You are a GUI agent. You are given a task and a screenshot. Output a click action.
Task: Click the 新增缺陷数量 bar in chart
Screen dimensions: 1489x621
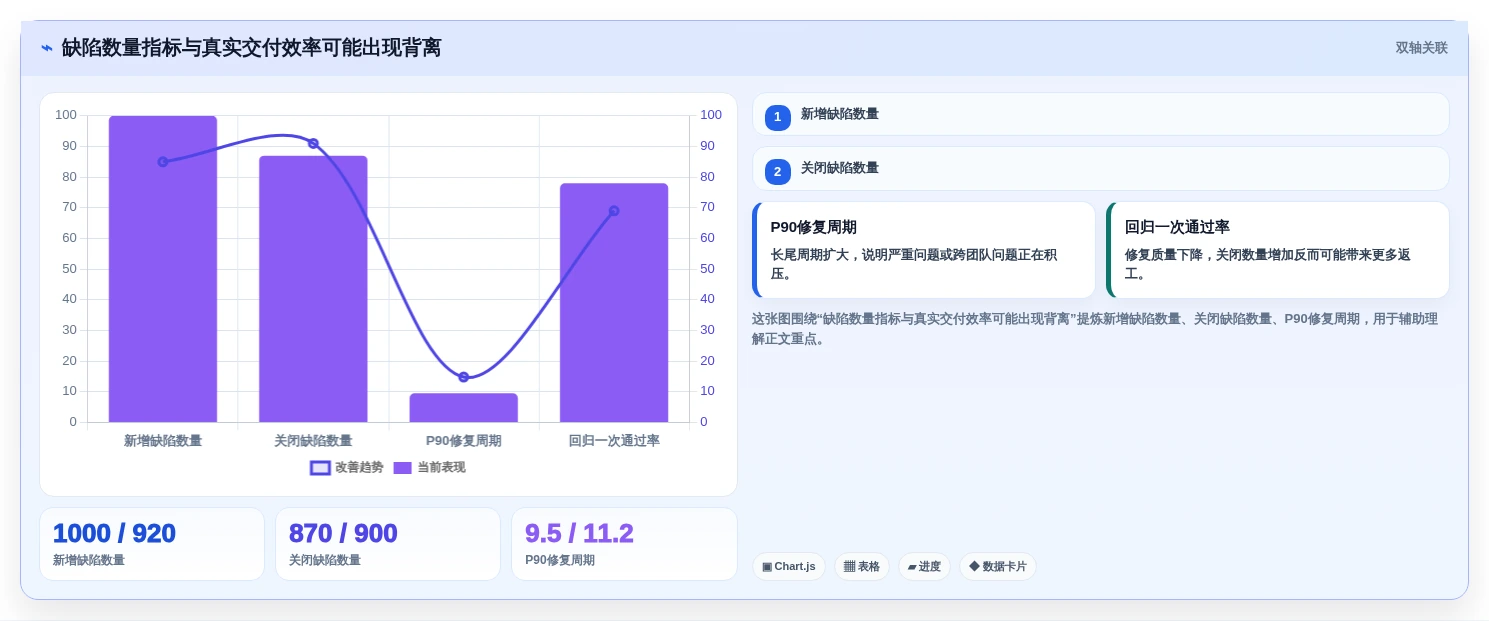[x=163, y=269]
